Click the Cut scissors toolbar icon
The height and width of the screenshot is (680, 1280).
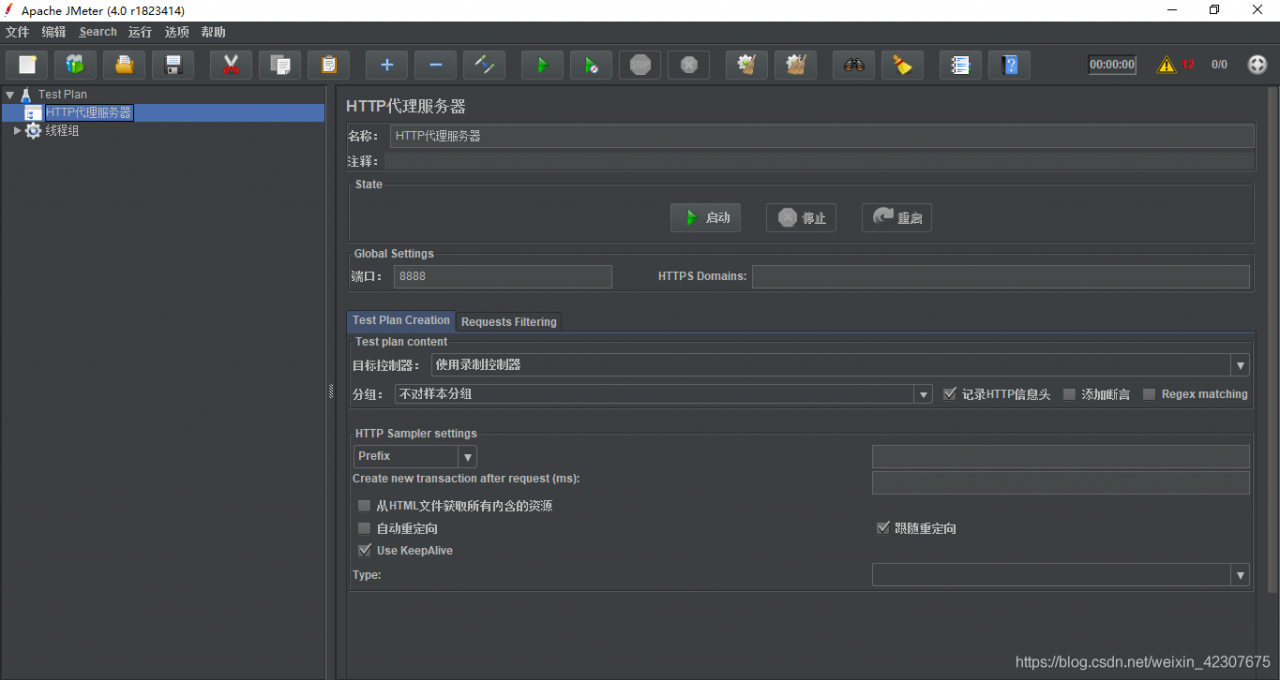point(231,65)
